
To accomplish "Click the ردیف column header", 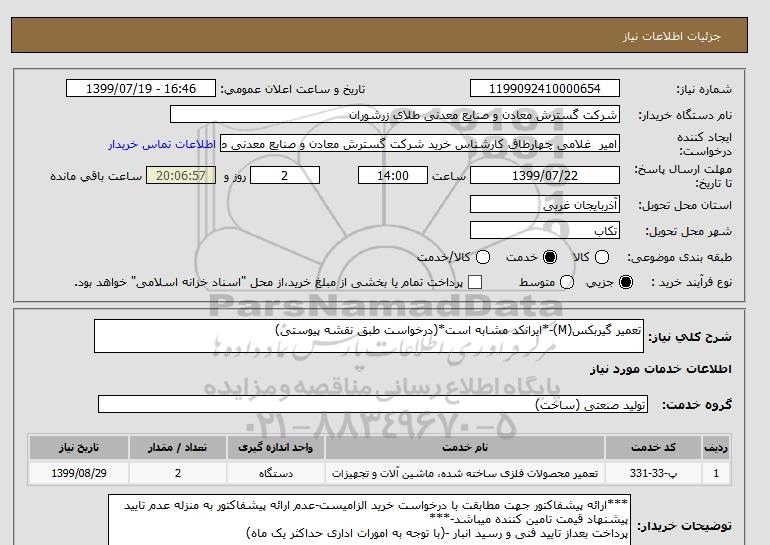I will point(716,447).
